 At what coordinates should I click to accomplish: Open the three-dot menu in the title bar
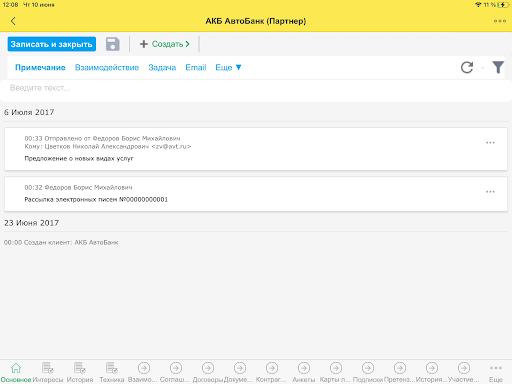(500, 21)
